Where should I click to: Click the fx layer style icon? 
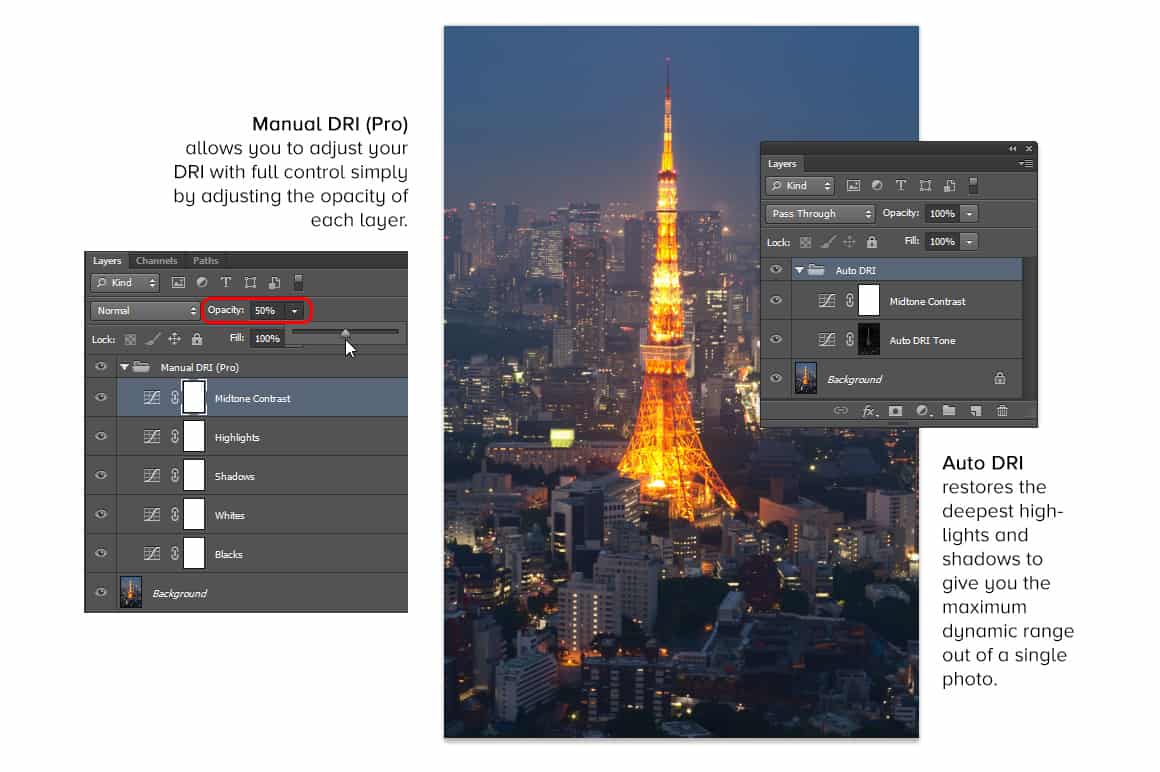(869, 411)
